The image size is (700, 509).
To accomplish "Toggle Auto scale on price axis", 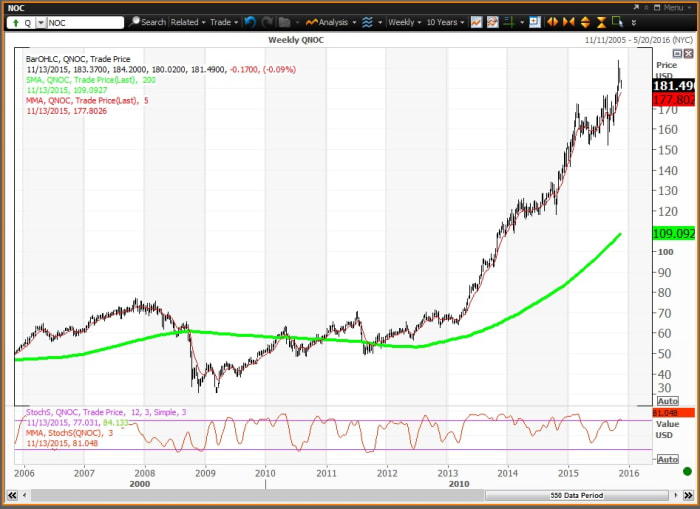I will click(666, 400).
